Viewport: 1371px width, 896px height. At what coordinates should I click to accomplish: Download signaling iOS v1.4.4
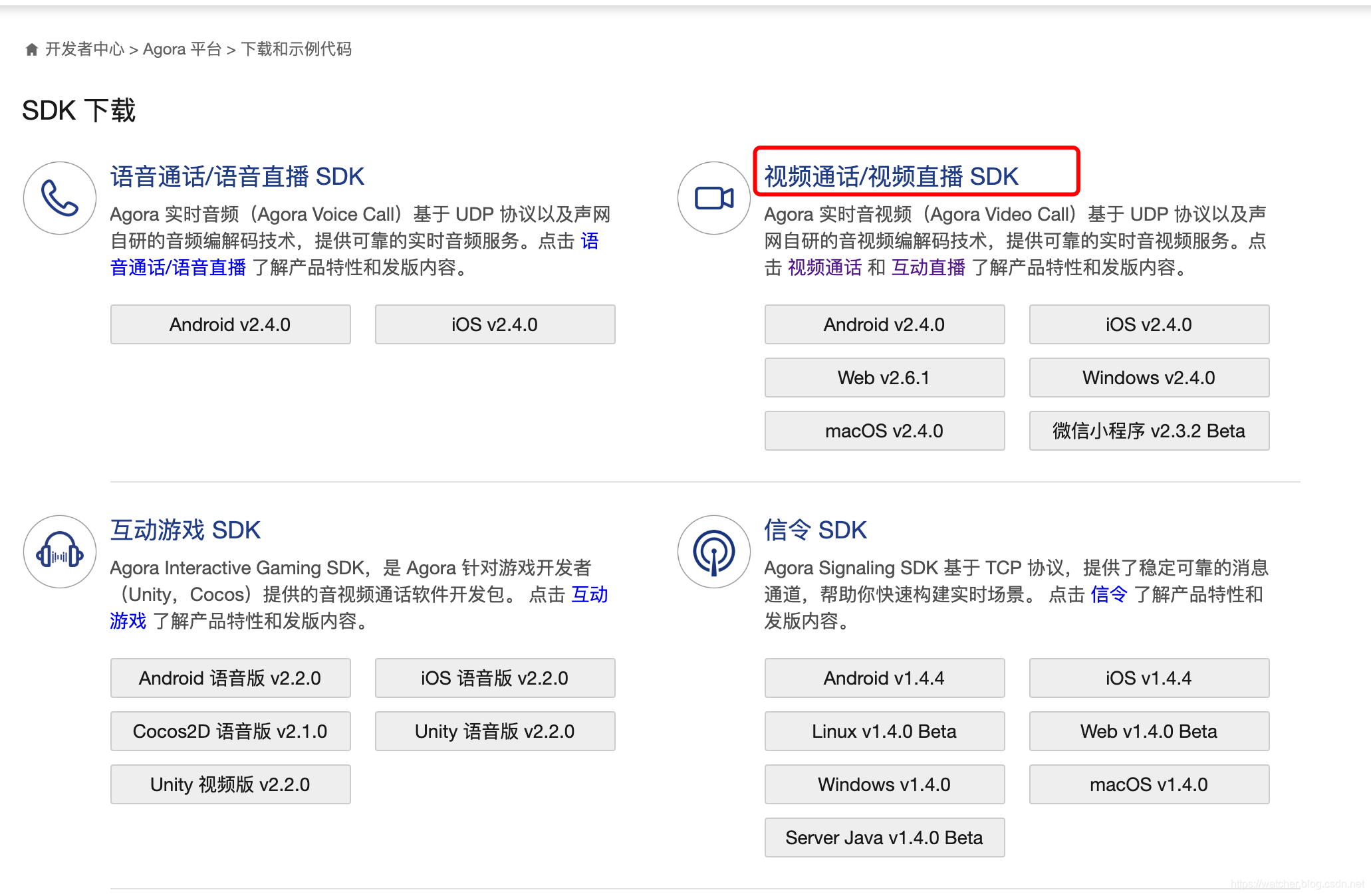(1149, 678)
